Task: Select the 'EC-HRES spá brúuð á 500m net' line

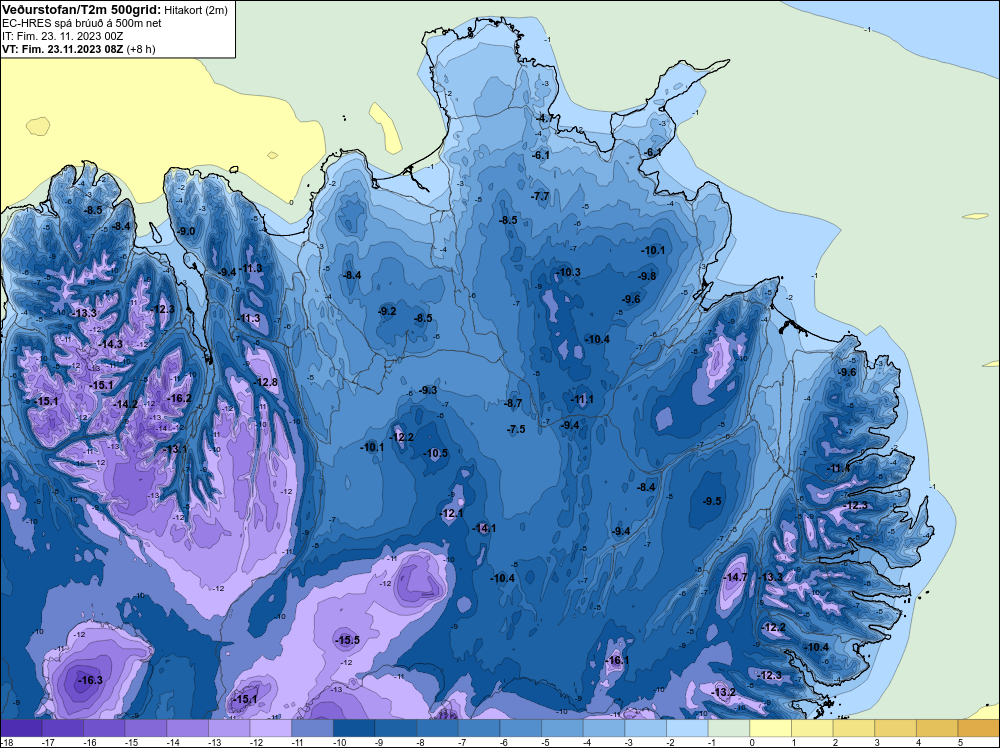Action: [x=82, y=23]
